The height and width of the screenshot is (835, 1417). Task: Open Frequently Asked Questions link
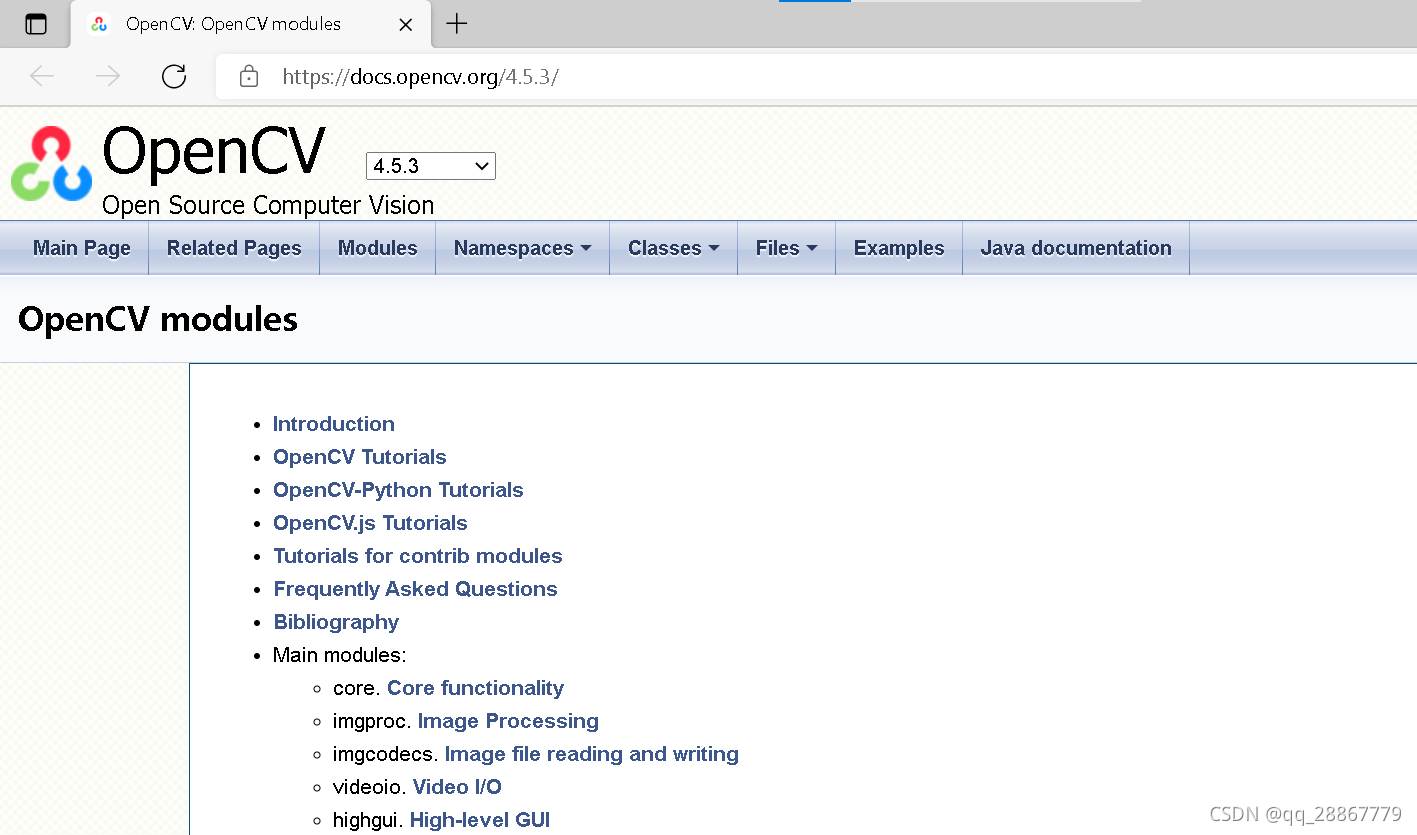416,589
